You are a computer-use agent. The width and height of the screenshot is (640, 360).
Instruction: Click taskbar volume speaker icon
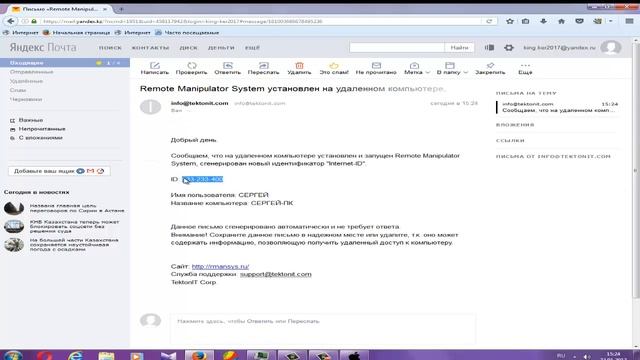click(x=587, y=356)
